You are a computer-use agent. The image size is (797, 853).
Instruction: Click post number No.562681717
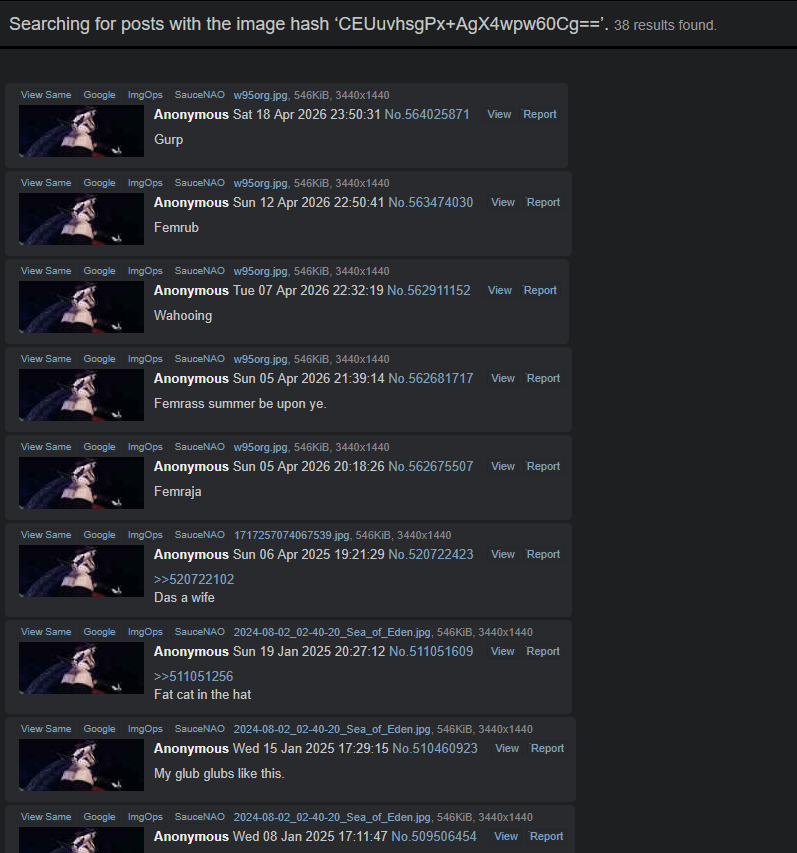[431, 379]
